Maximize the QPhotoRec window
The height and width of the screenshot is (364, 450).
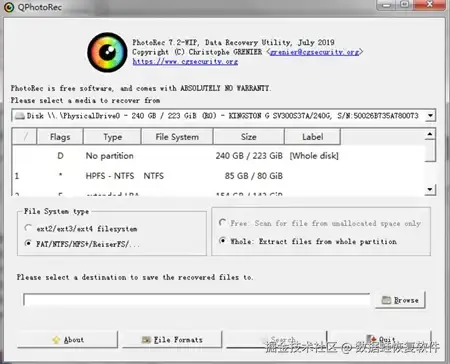tap(405, 5)
